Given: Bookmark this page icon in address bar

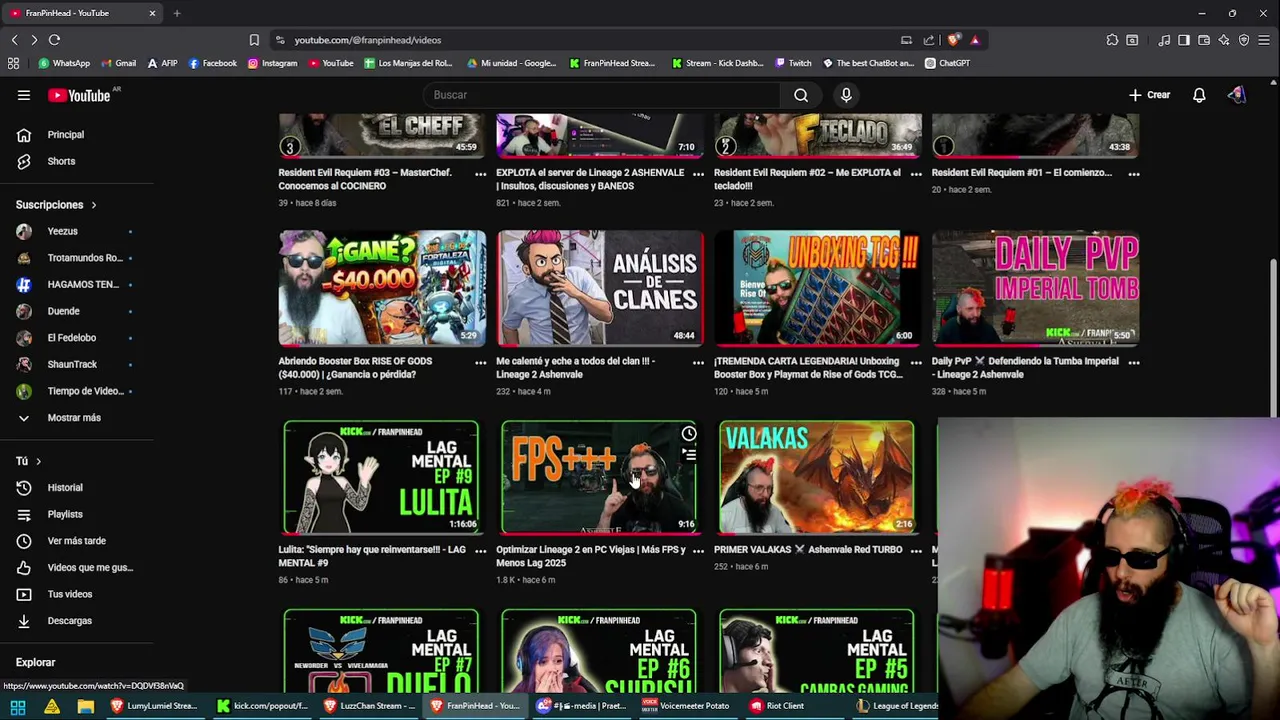Looking at the screenshot, I should [x=254, y=40].
